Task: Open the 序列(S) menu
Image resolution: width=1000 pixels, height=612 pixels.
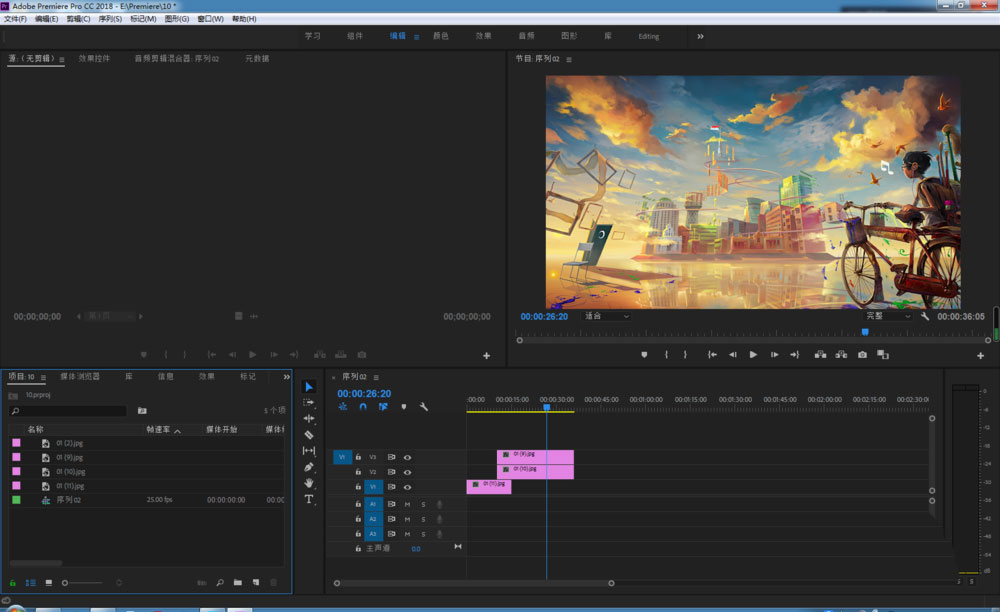Action: (x=110, y=19)
